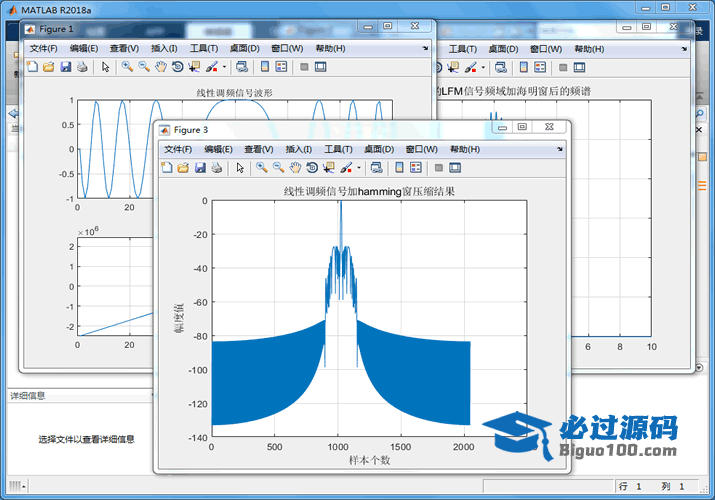Toggle the Pan hand tool in Figure 1
Image resolution: width=715 pixels, height=500 pixels.
[x=161, y=67]
